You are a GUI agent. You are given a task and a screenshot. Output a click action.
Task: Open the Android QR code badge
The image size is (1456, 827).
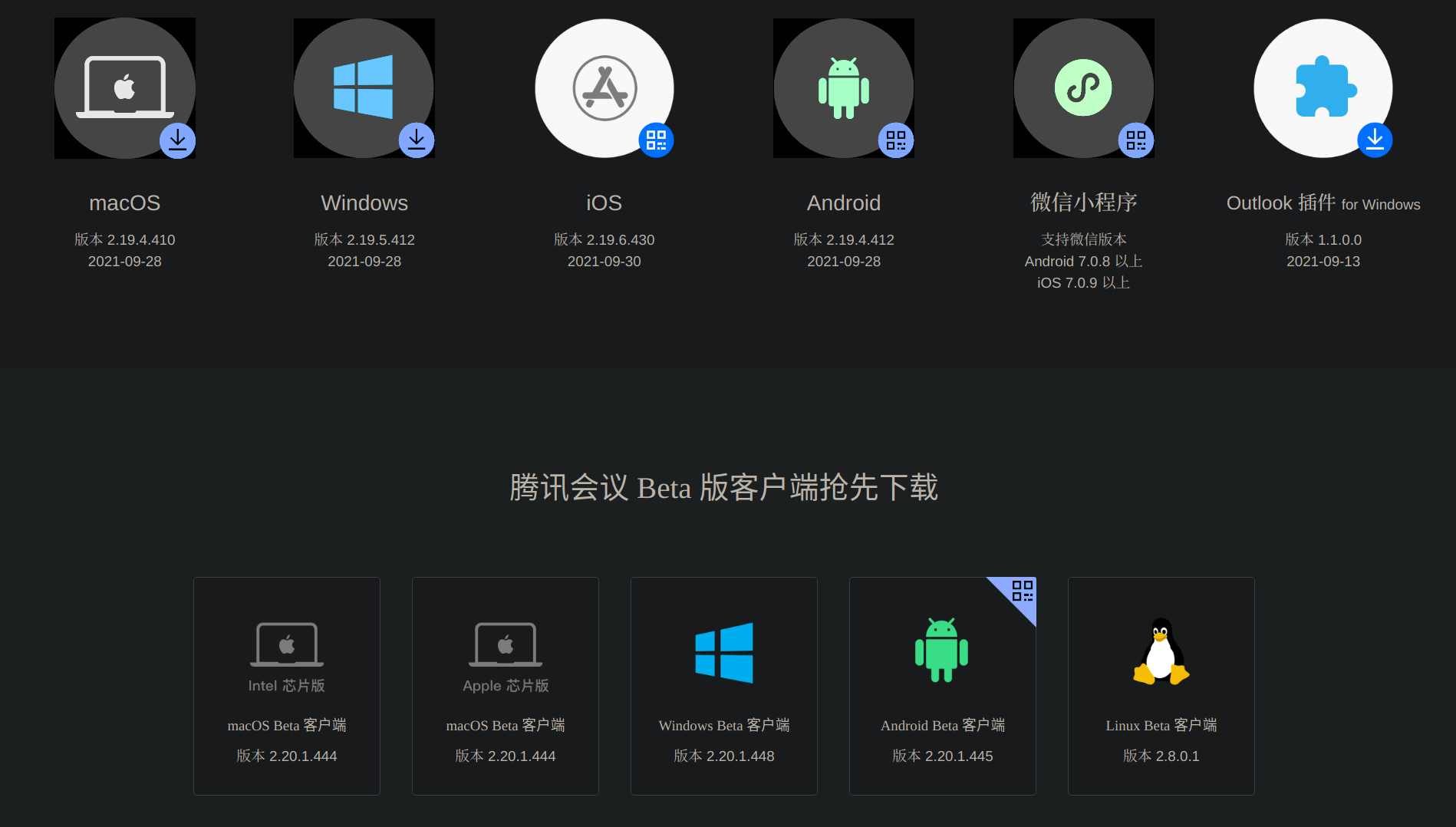895,140
